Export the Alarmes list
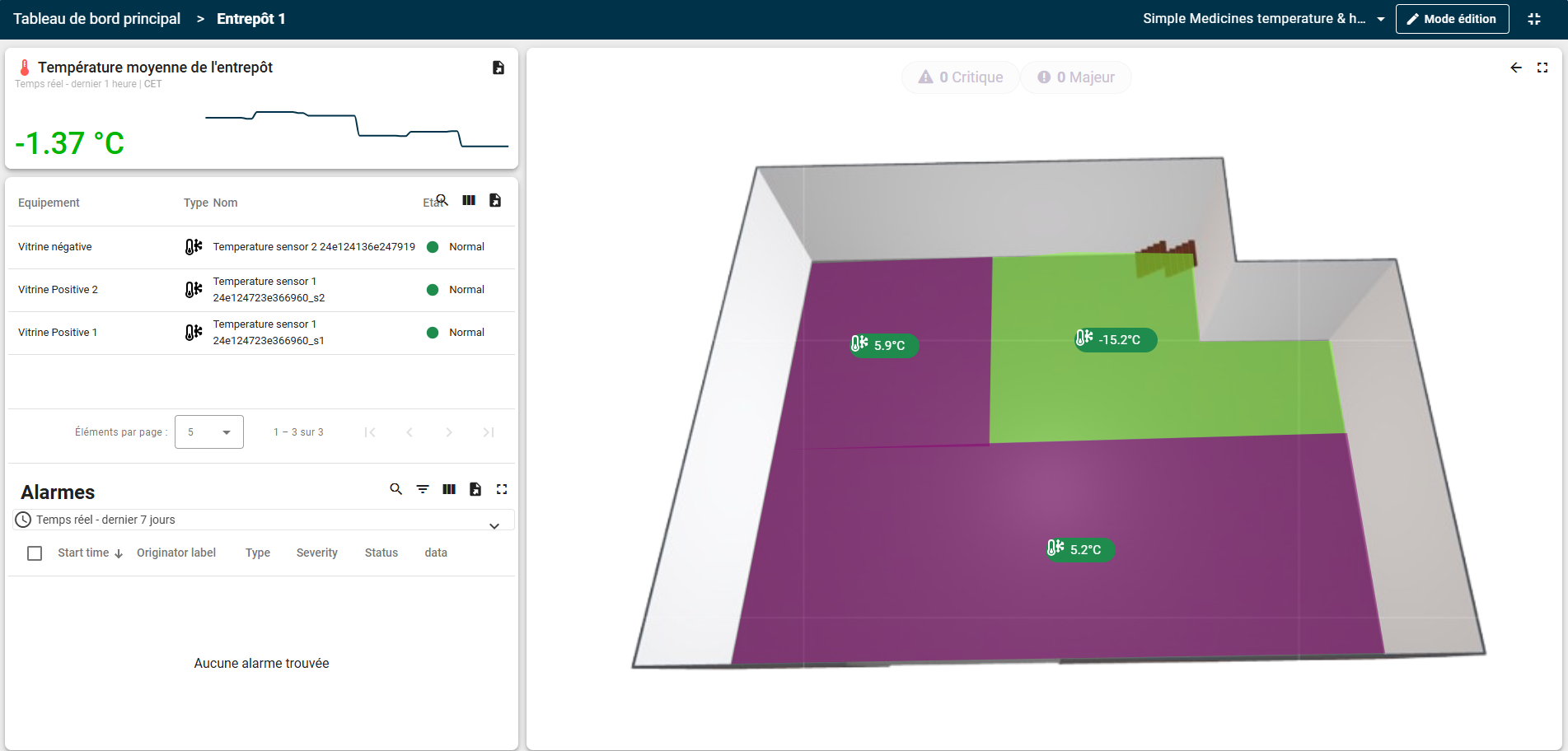The image size is (1568, 751). click(475, 488)
